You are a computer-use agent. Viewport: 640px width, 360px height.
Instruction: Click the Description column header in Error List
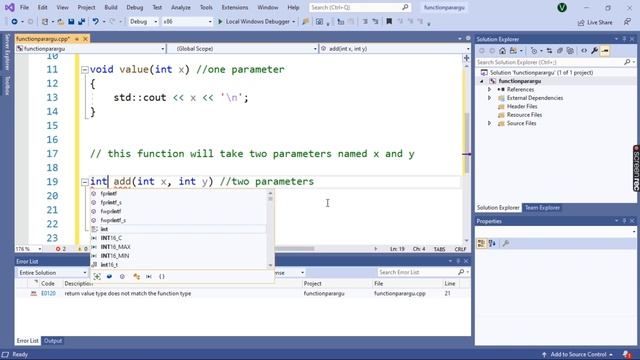(78, 284)
